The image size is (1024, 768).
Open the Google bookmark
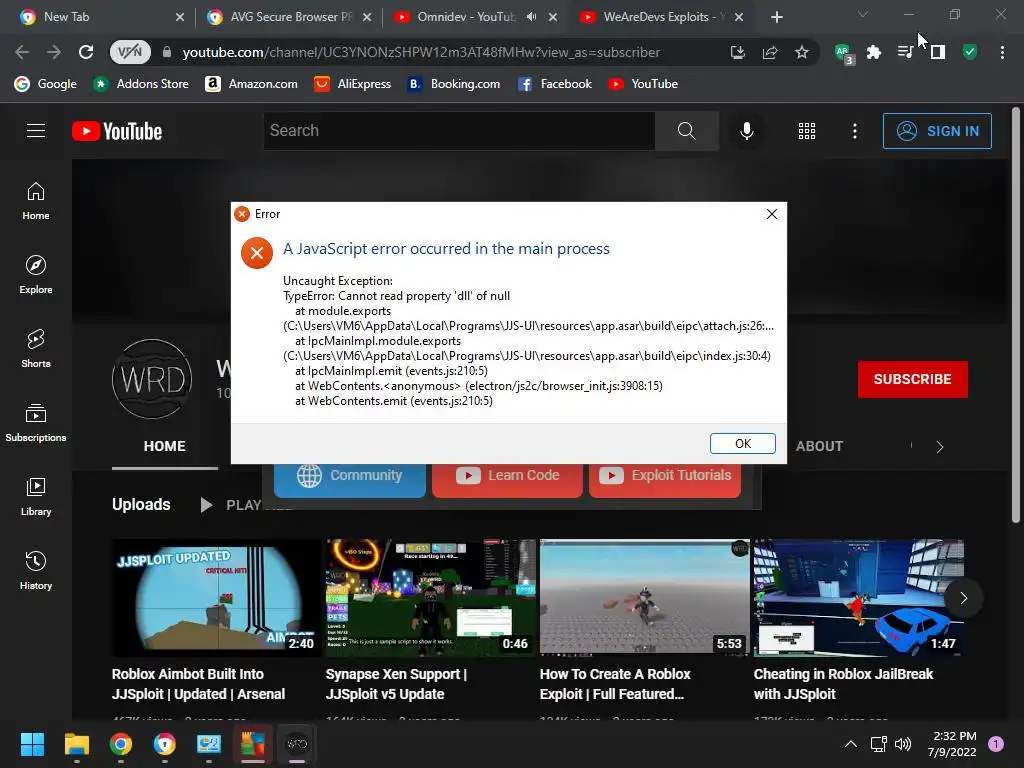(46, 84)
